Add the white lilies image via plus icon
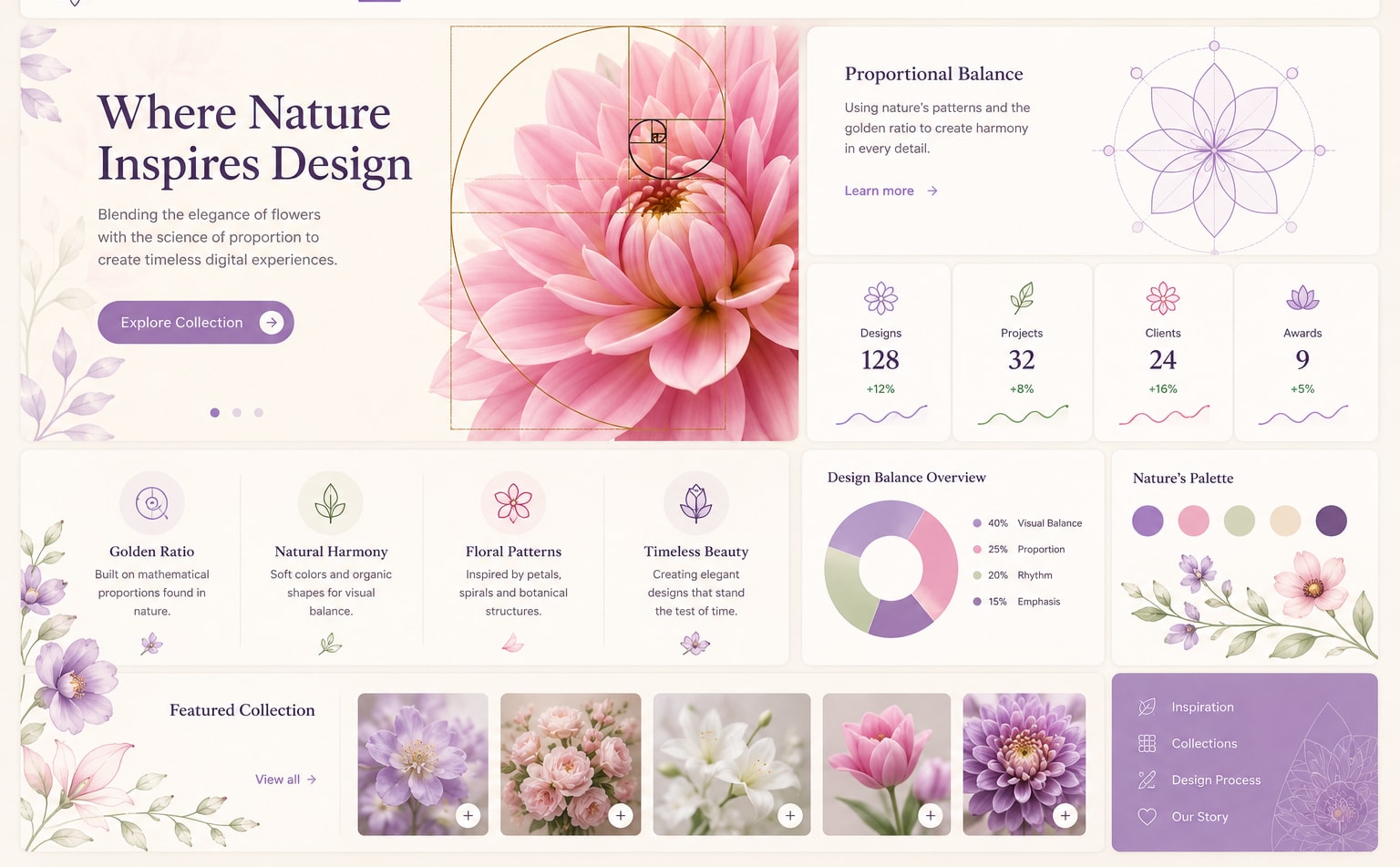The width and height of the screenshot is (1400, 867). (790, 816)
